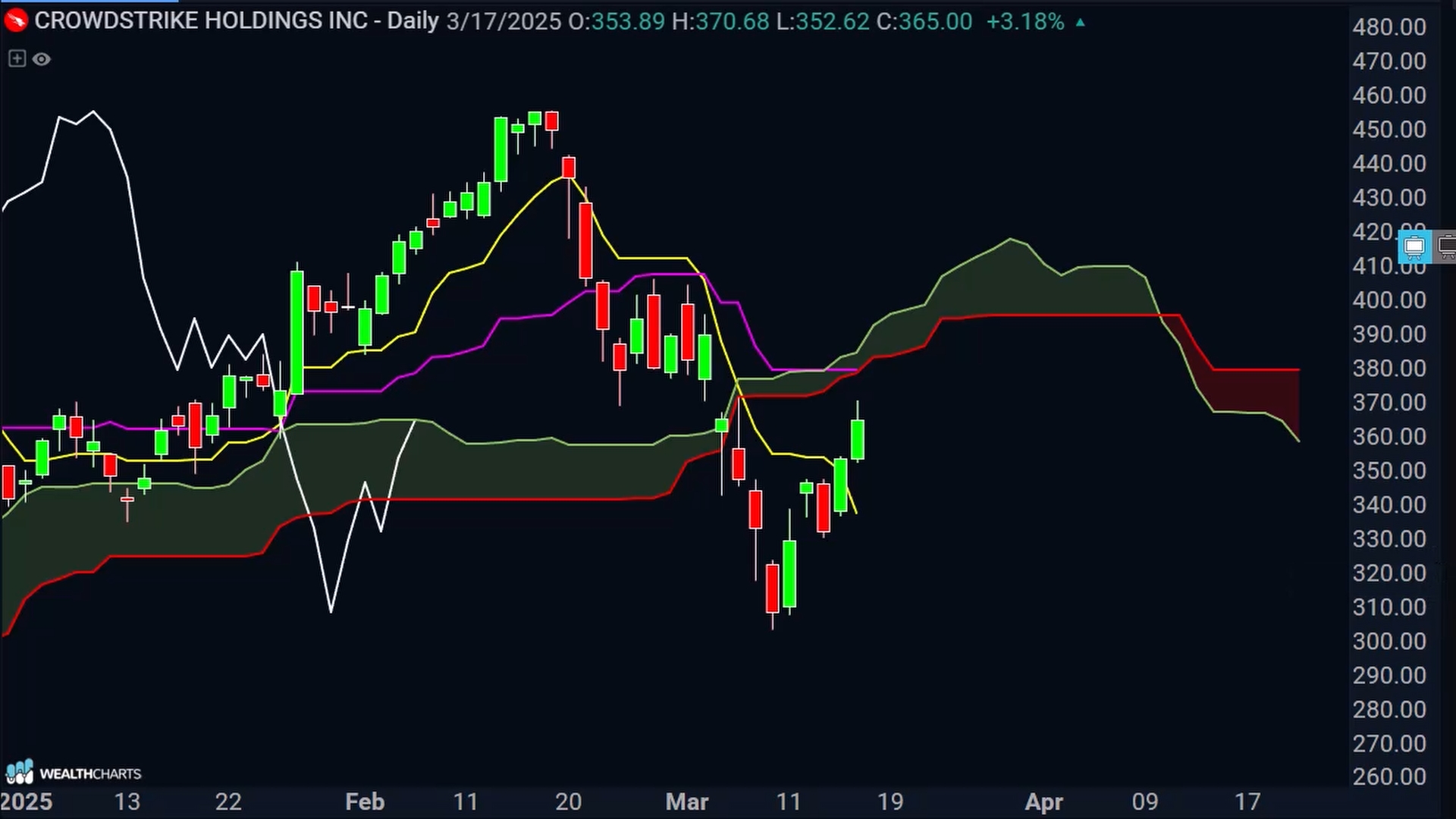Click the 19 date label on the time axis

point(890,802)
